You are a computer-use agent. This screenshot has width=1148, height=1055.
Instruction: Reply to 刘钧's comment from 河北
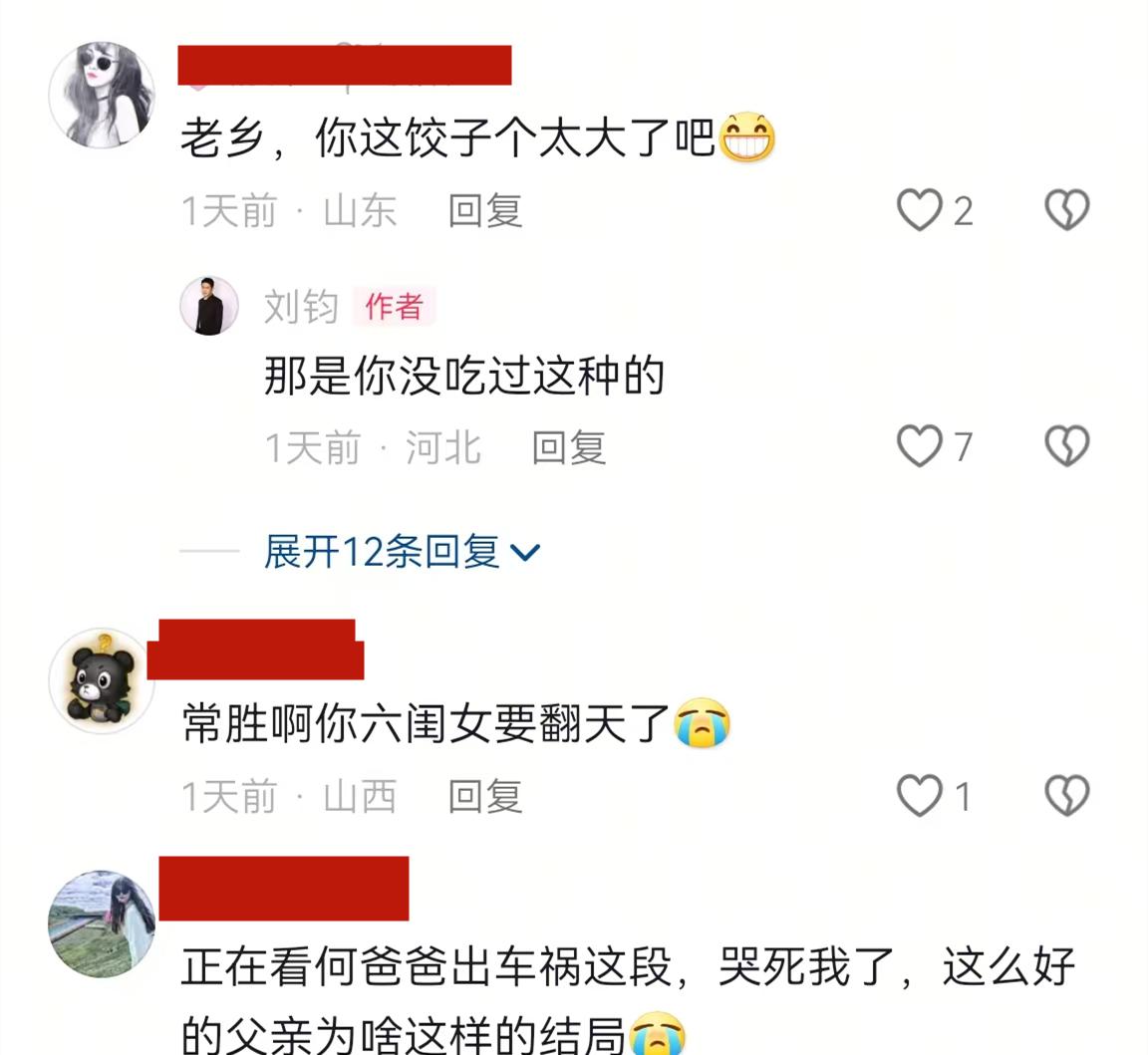pos(569,447)
